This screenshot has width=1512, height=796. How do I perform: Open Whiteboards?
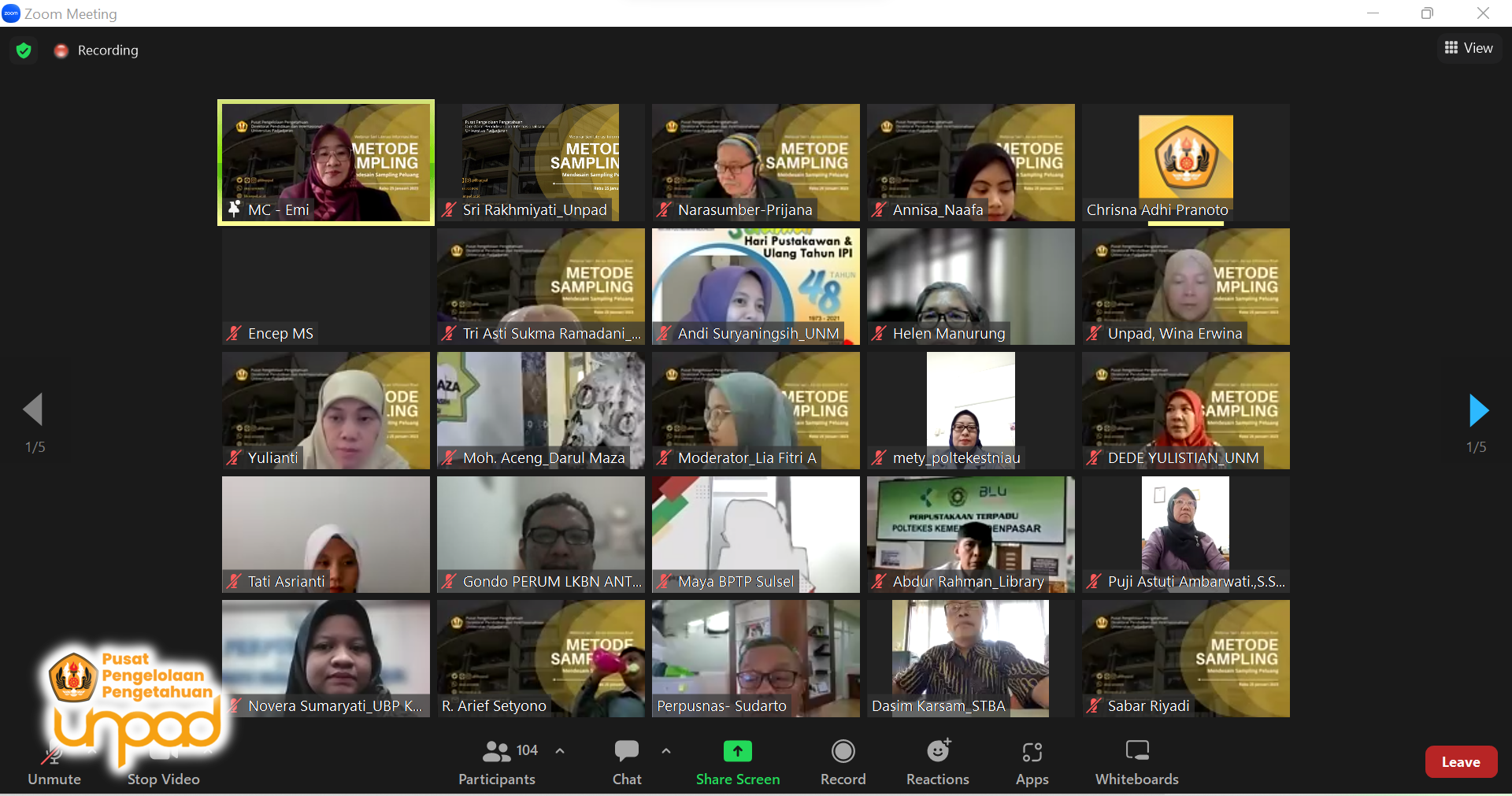[1137, 762]
